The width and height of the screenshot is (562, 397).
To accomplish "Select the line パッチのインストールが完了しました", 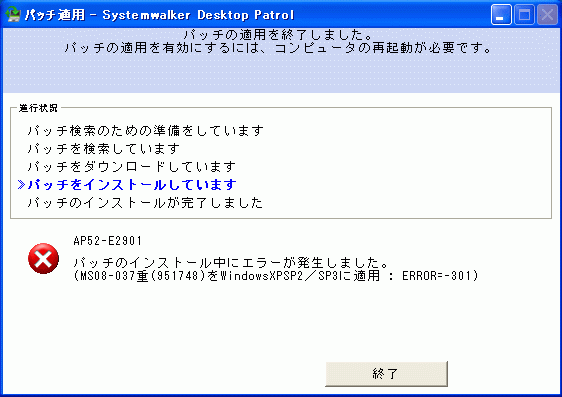I will pos(145,203).
